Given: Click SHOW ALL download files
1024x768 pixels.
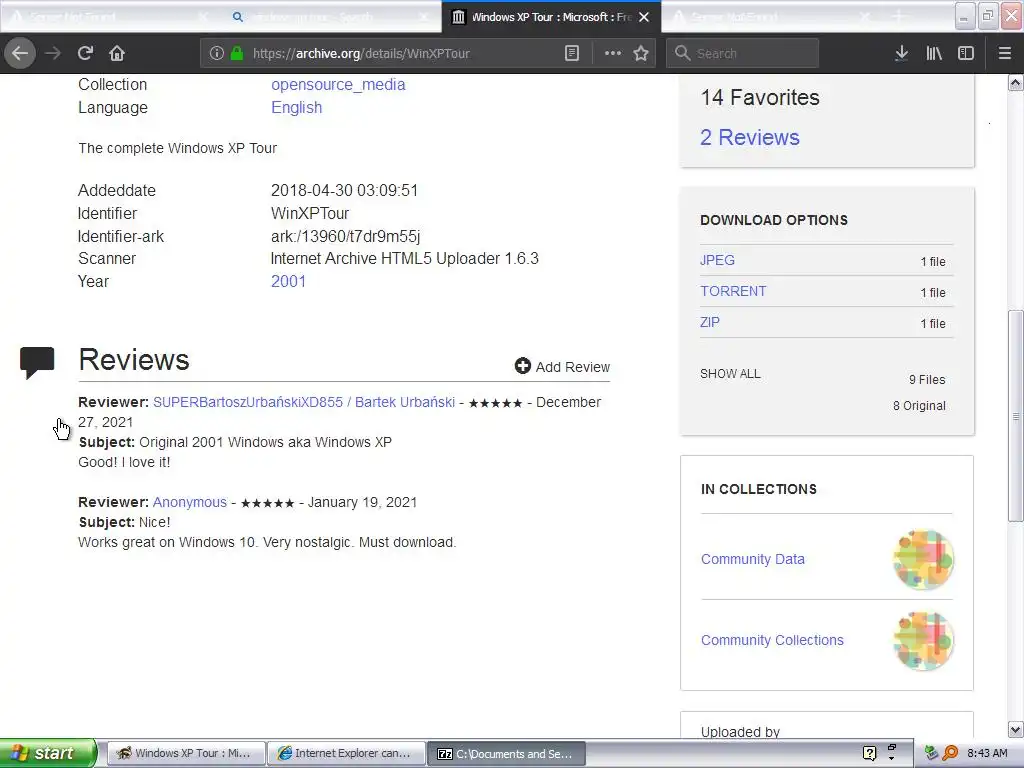Looking at the screenshot, I should (730, 374).
